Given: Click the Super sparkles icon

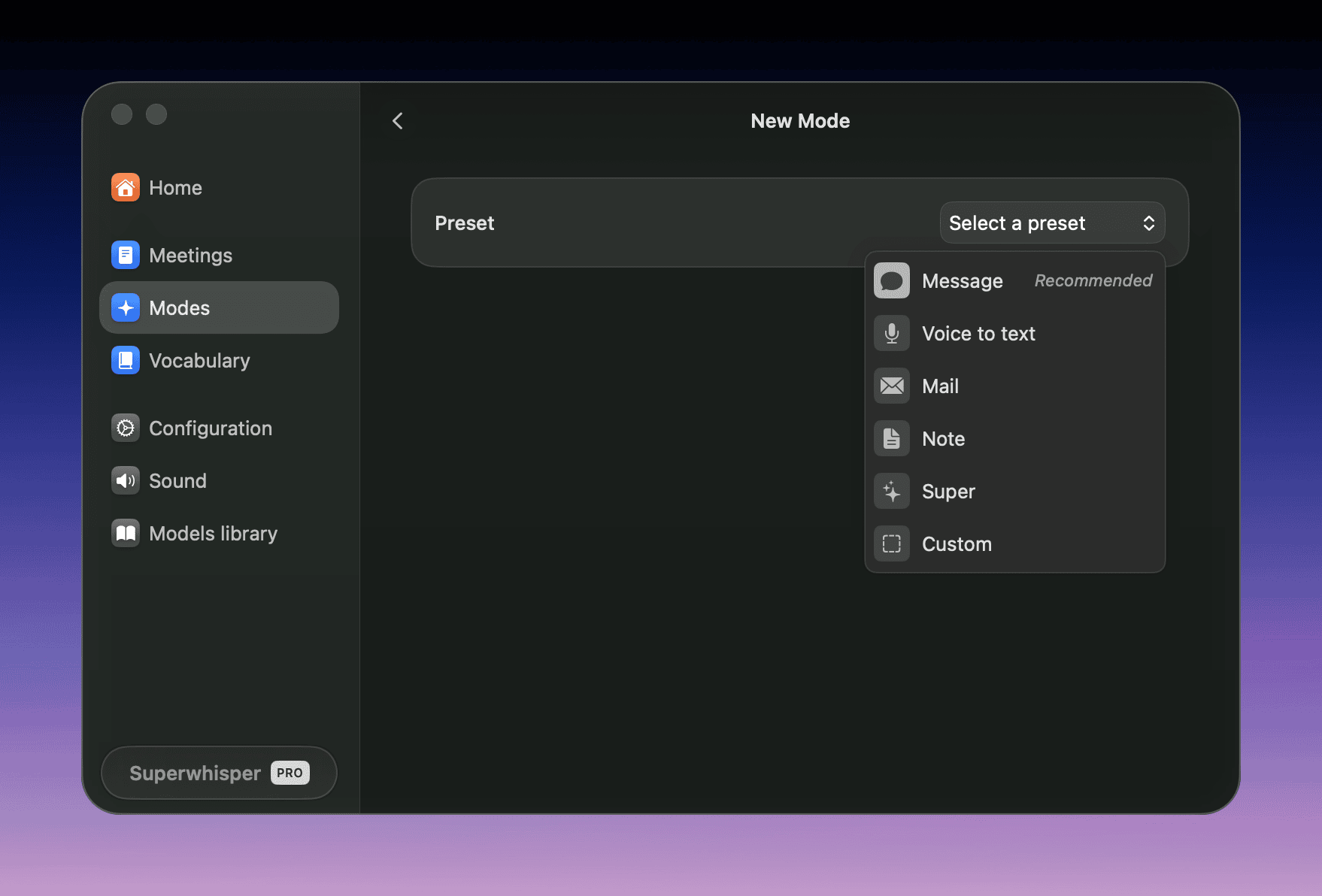Looking at the screenshot, I should click(892, 491).
